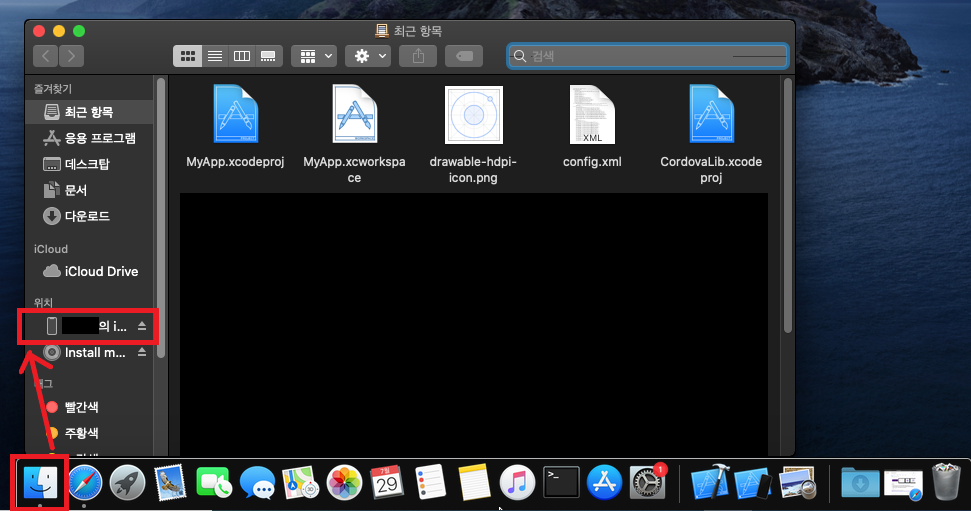The width and height of the screenshot is (971, 511).
Task: Open the Trash in the Dock
Action: [x=946, y=483]
